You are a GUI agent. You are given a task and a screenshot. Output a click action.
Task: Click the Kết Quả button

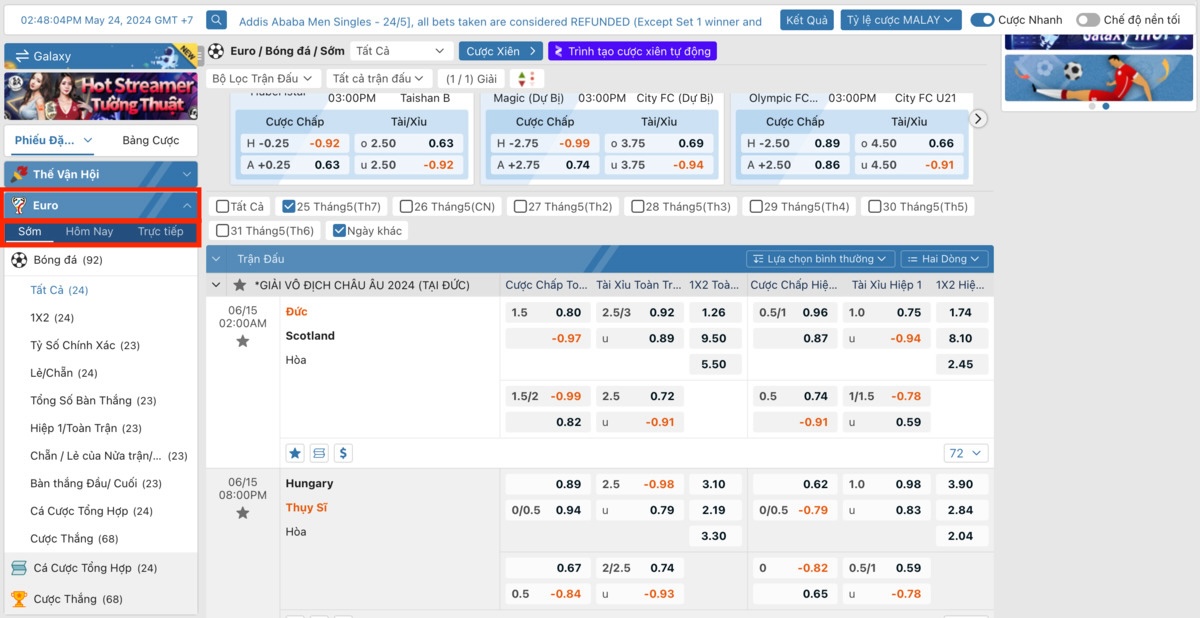tap(807, 20)
